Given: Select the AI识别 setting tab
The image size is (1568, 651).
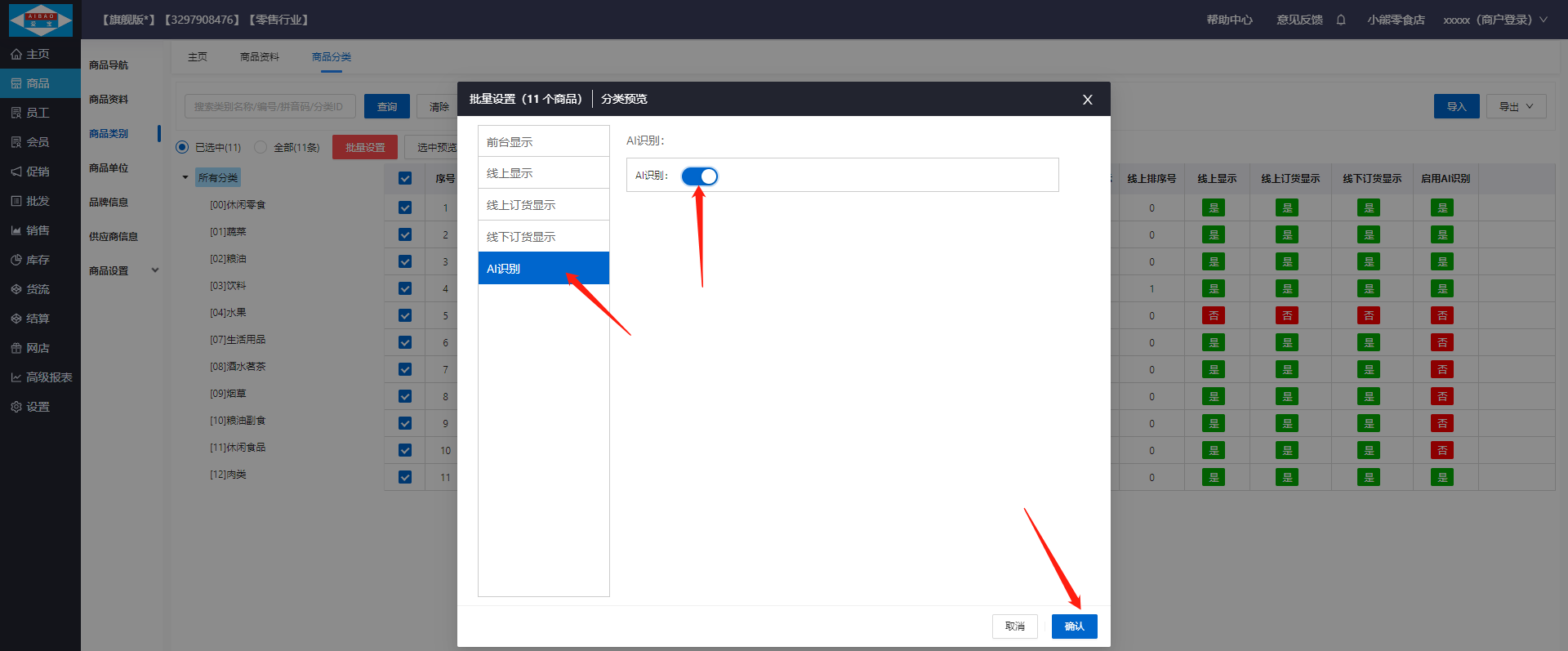Looking at the screenshot, I should (544, 268).
